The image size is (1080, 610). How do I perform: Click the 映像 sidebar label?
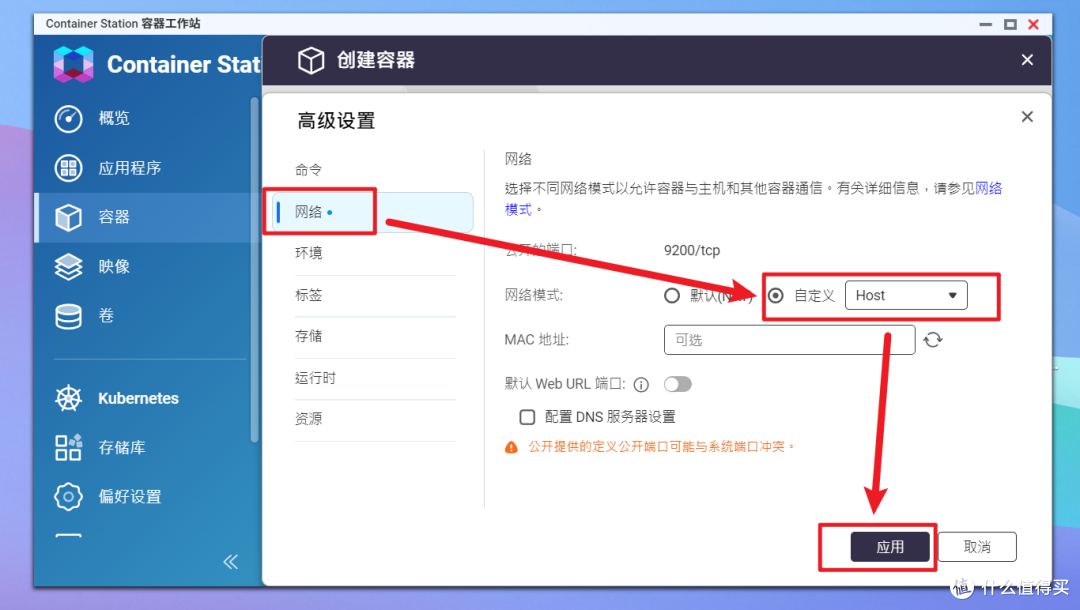[x=114, y=267]
